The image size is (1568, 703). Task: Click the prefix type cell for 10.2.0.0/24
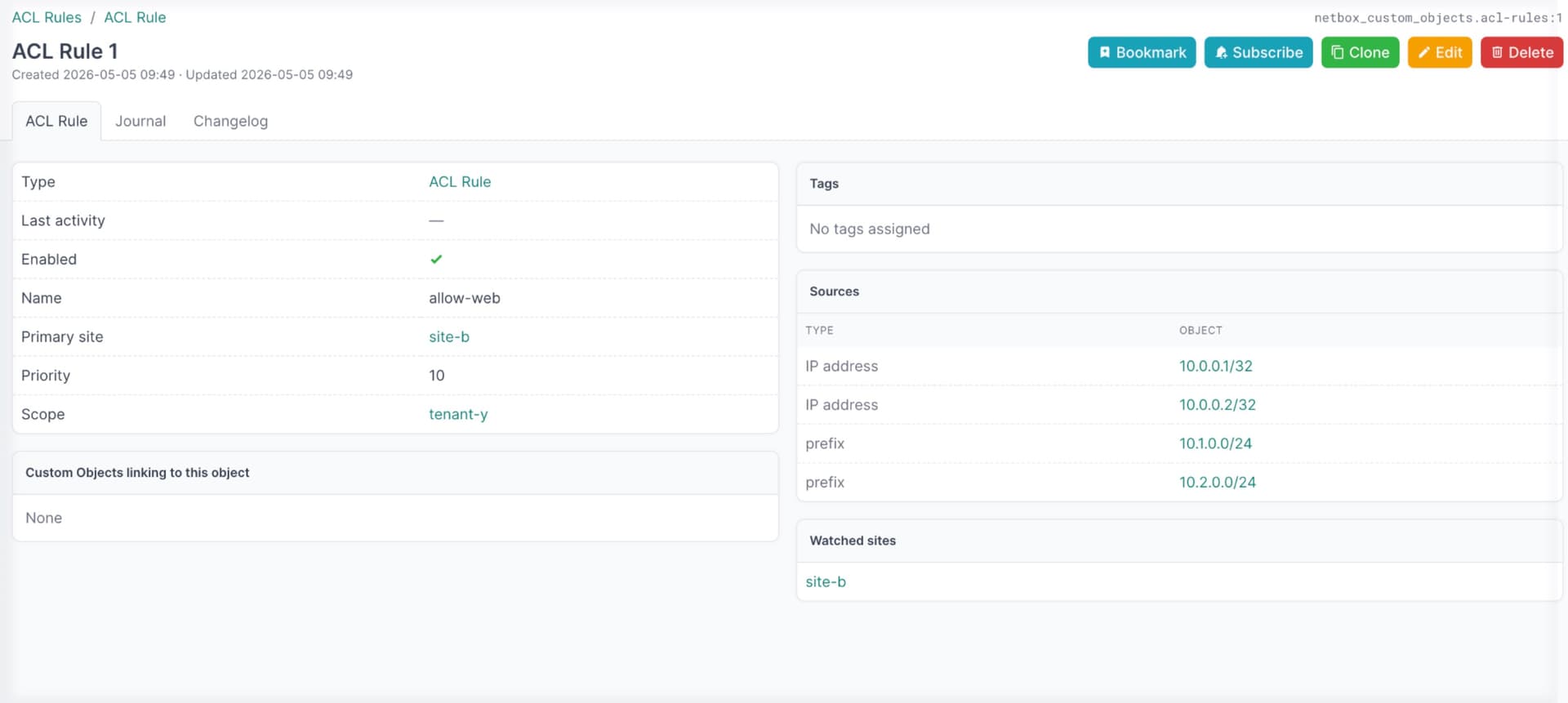point(825,482)
